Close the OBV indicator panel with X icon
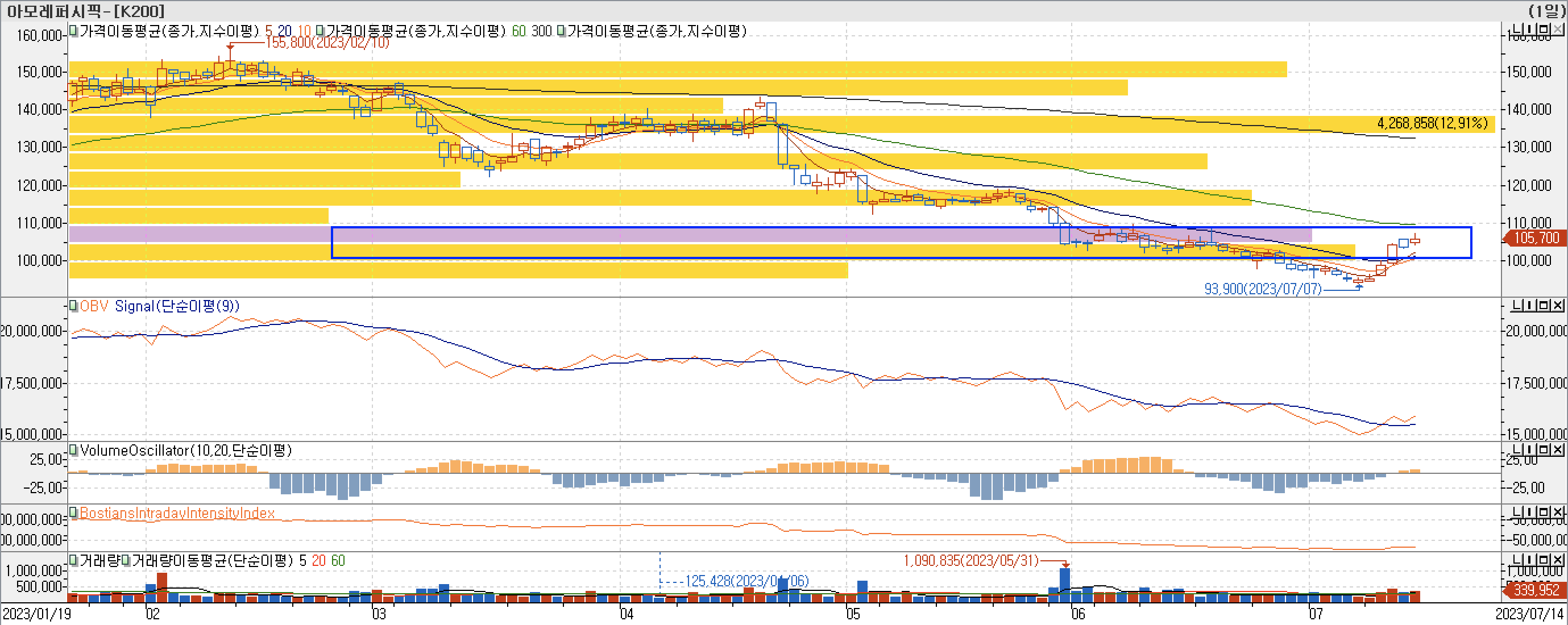The width and height of the screenshot is (1568, 625). [x=1558, y=306]
